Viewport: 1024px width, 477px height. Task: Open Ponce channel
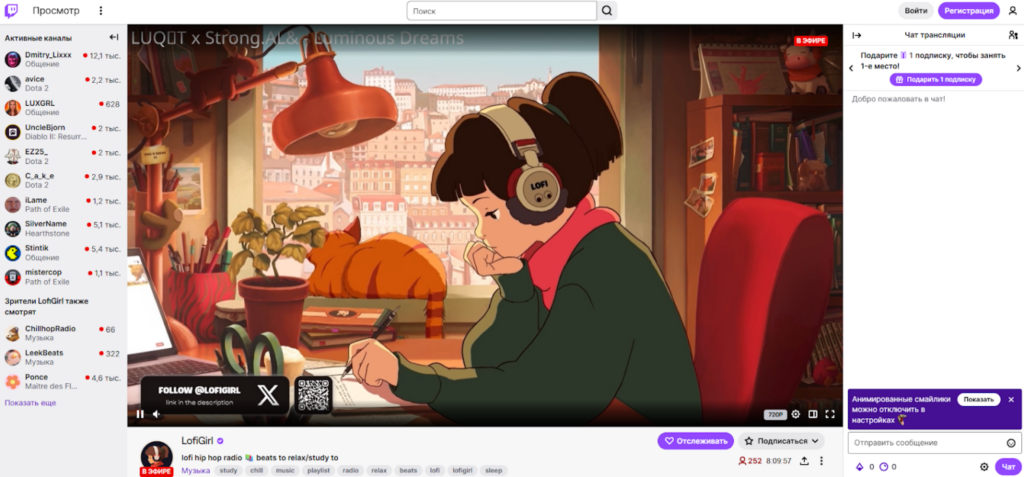(x=63, y=382)
